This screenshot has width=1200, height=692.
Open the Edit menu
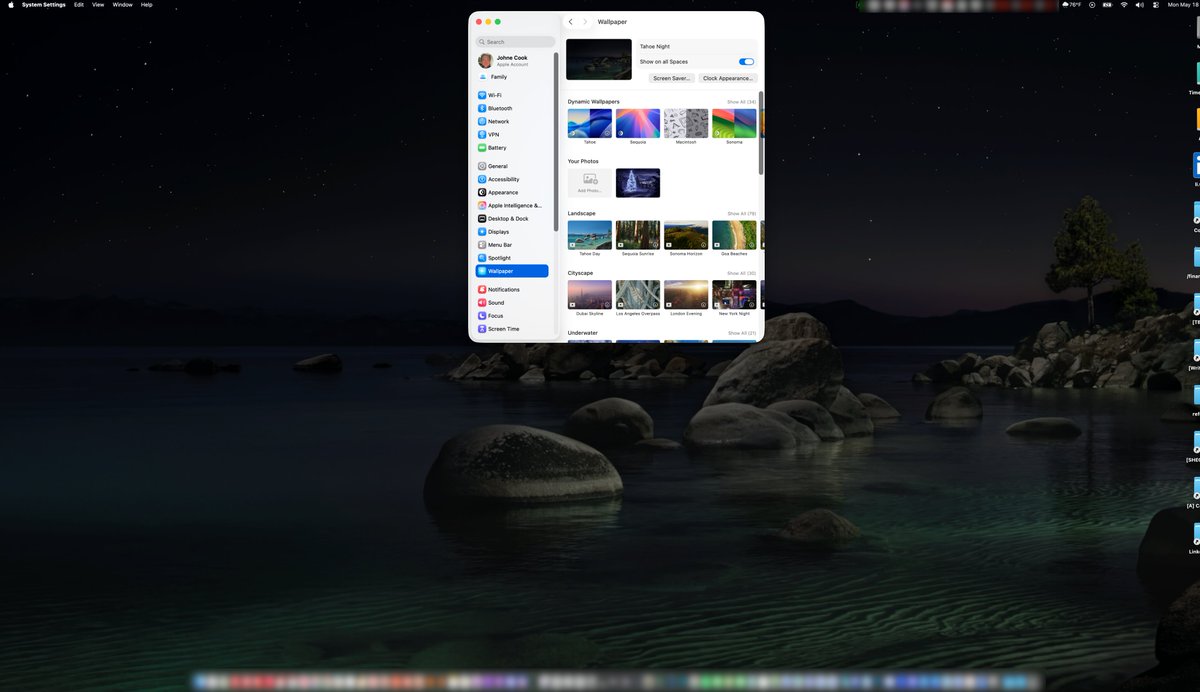coord(79,5)
